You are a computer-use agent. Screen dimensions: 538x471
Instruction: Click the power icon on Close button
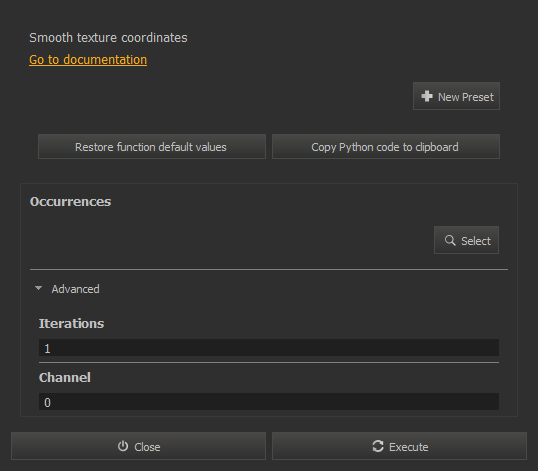123,446
